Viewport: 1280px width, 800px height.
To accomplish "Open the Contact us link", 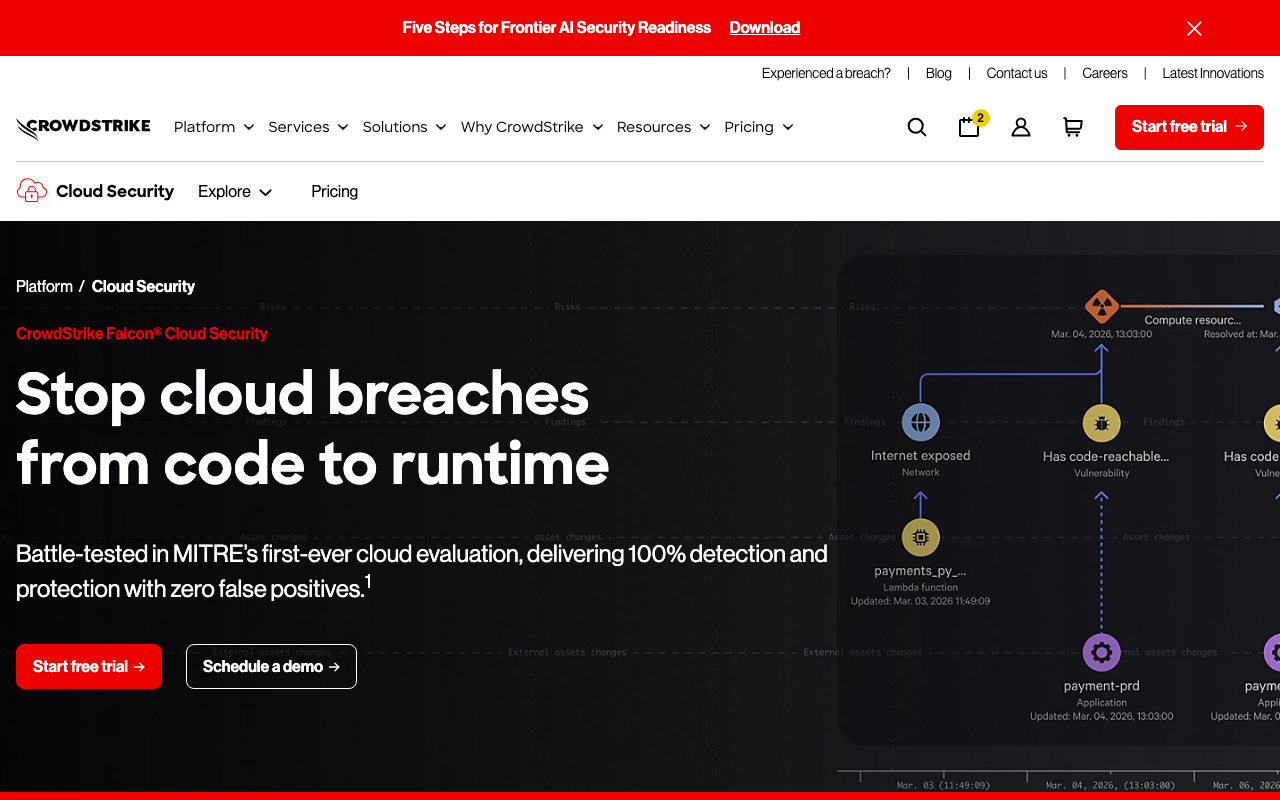I will (1017, 73).
